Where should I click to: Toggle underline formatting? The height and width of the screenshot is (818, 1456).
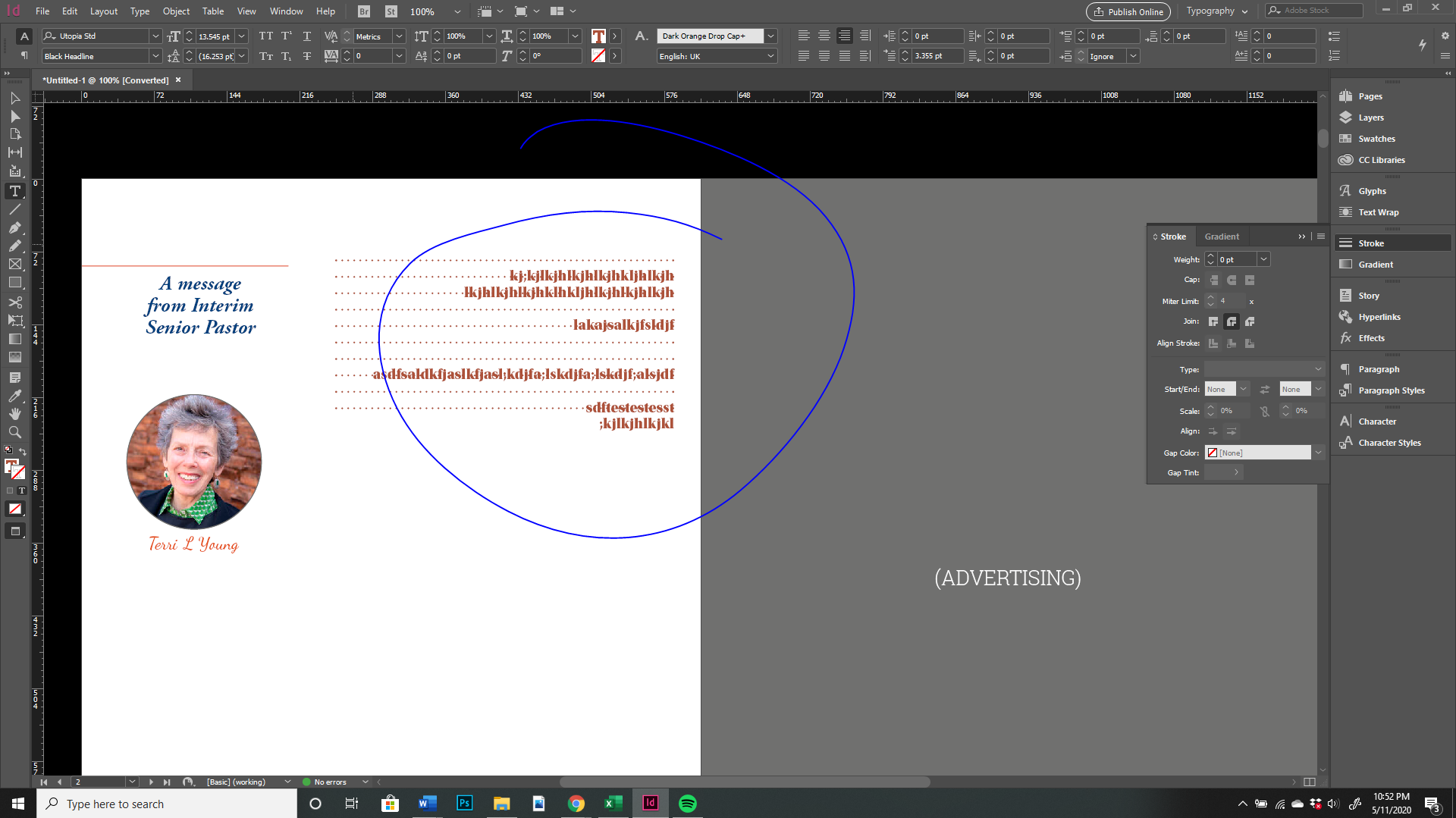tap(306, 36)
